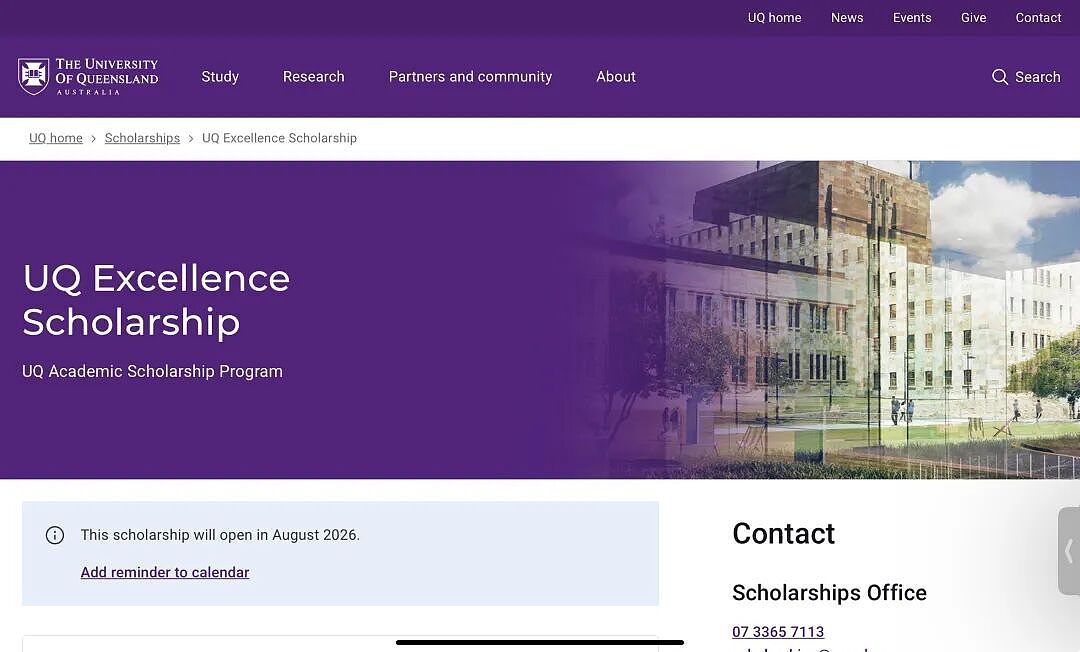Click the Search magnifier icon

pyautogui.click(x=999, y=77)
